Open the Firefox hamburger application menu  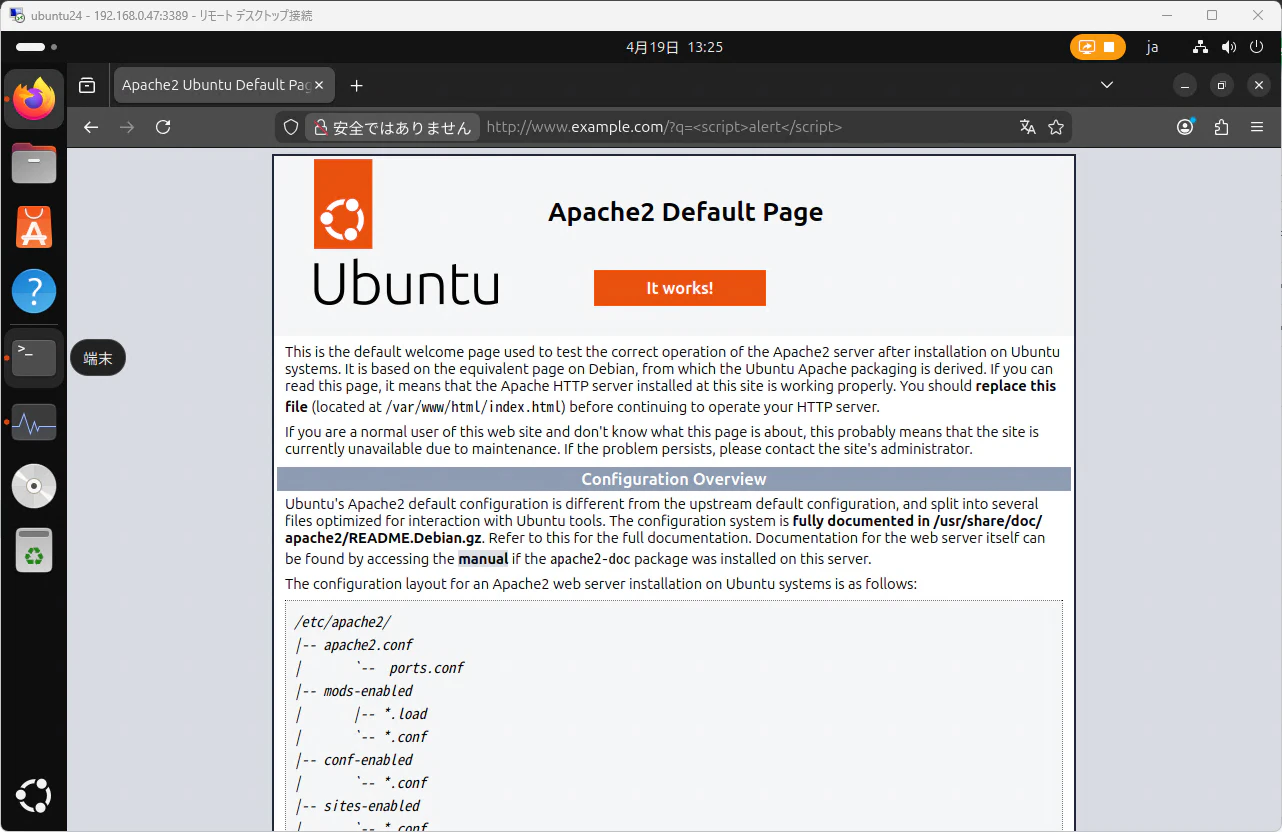1257,127
